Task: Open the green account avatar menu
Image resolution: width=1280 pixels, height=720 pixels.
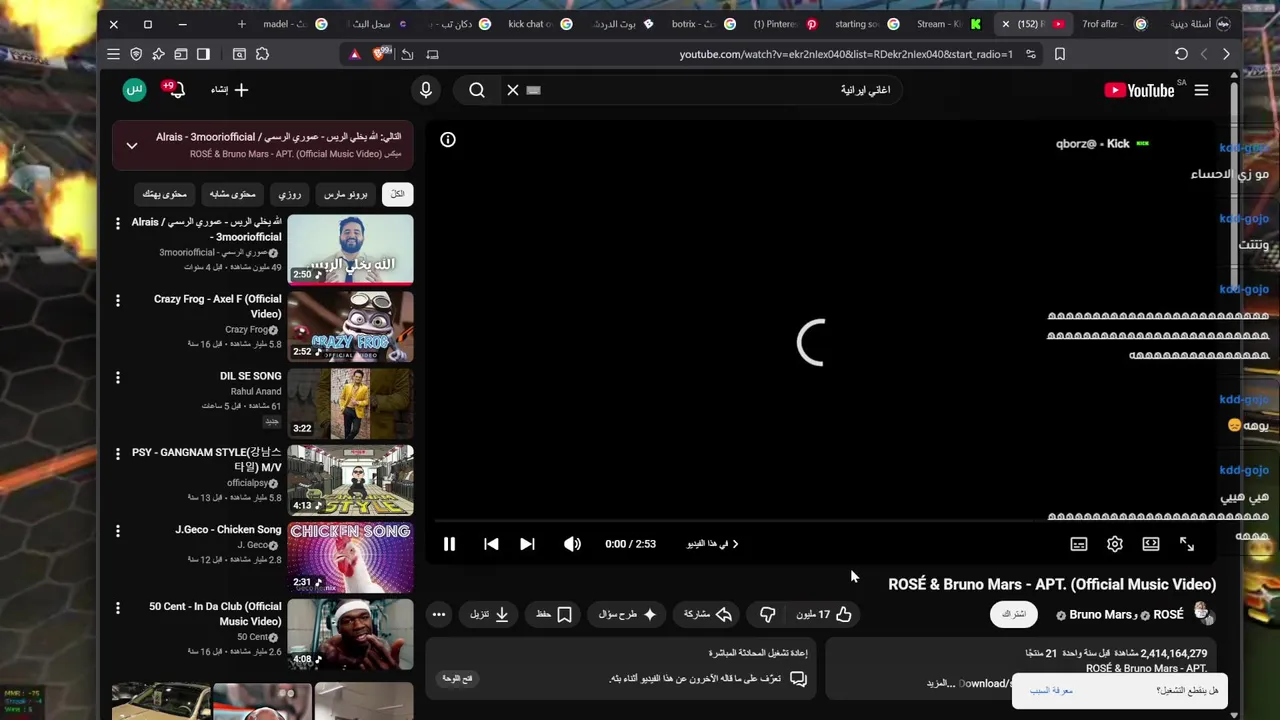Action: 134,90
